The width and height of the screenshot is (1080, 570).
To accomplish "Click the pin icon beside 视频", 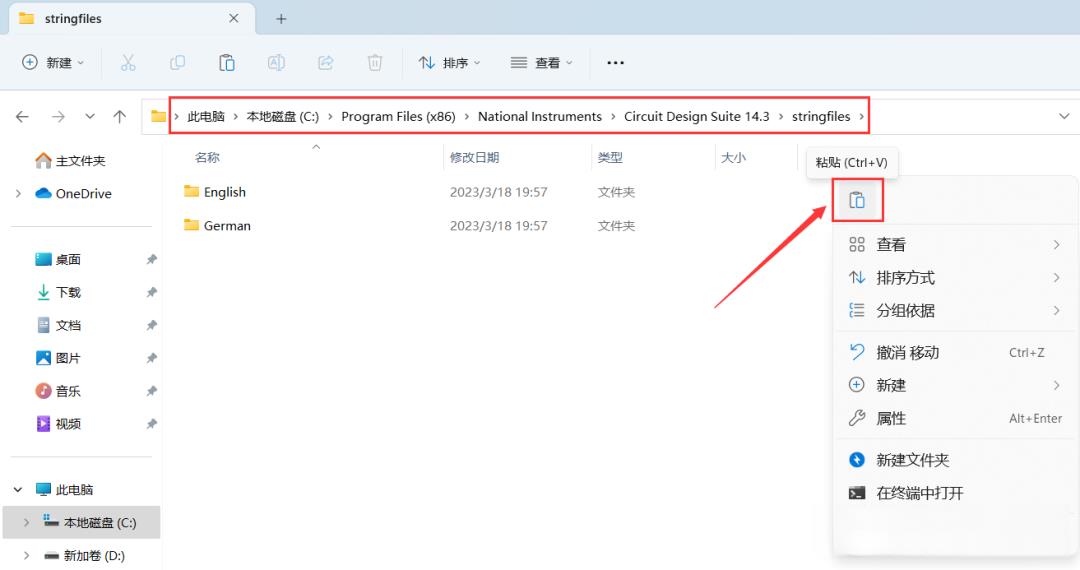I will [152, 423].
